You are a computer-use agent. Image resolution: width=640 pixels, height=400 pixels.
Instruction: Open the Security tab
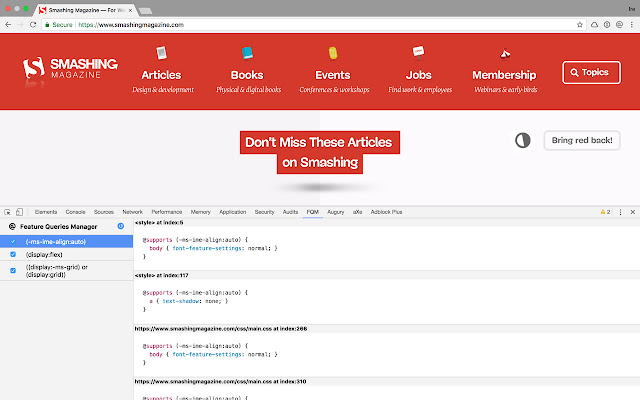[x=264, y=212]
